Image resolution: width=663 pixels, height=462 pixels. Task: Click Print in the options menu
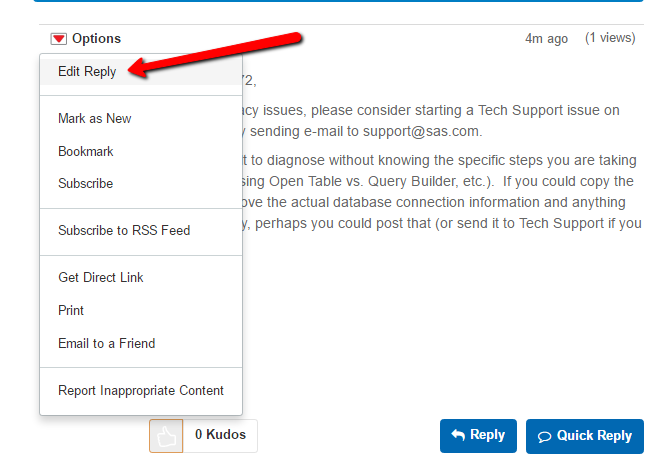pos(71,311)
